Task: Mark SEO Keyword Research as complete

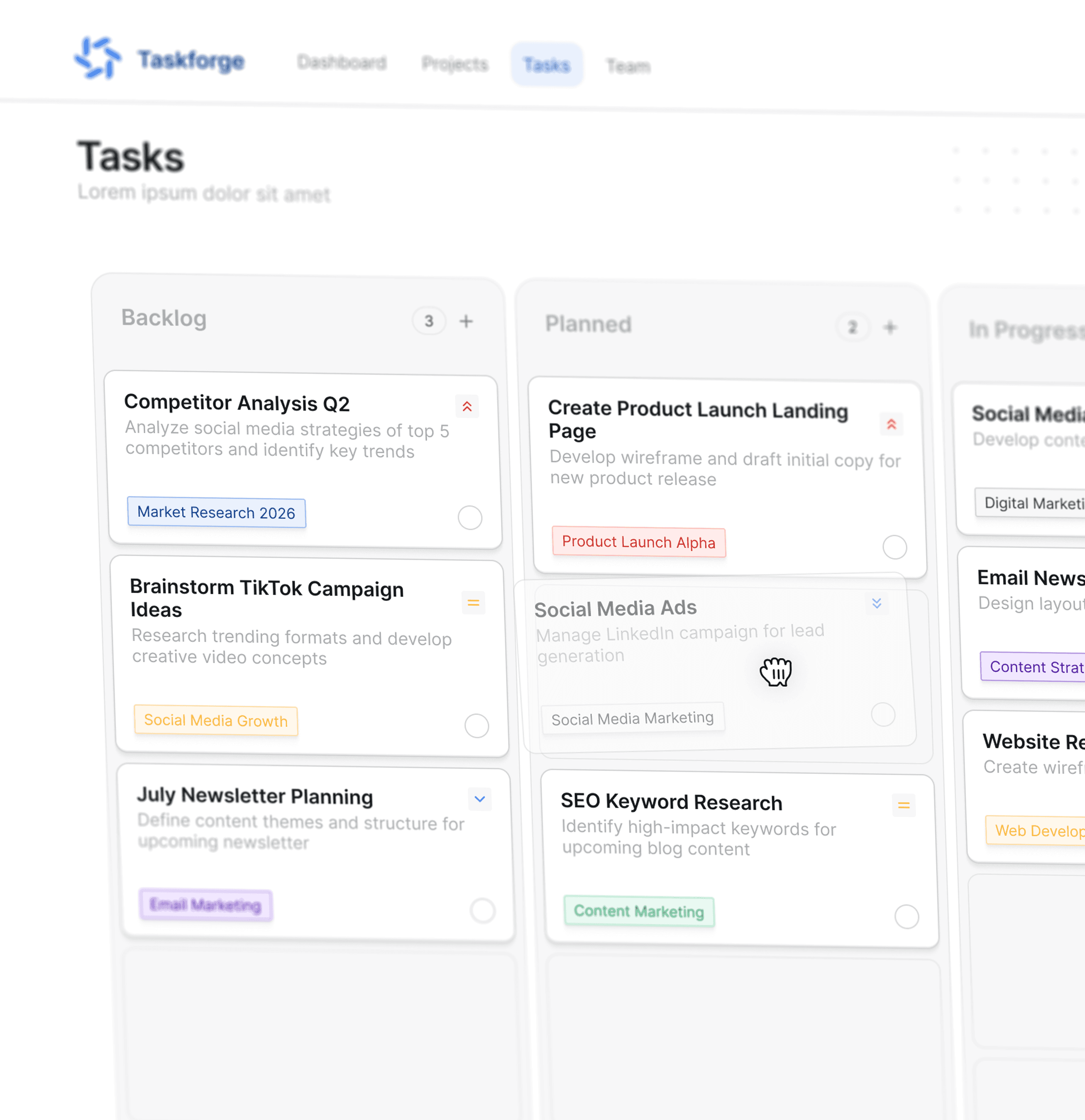Action: 906,917
